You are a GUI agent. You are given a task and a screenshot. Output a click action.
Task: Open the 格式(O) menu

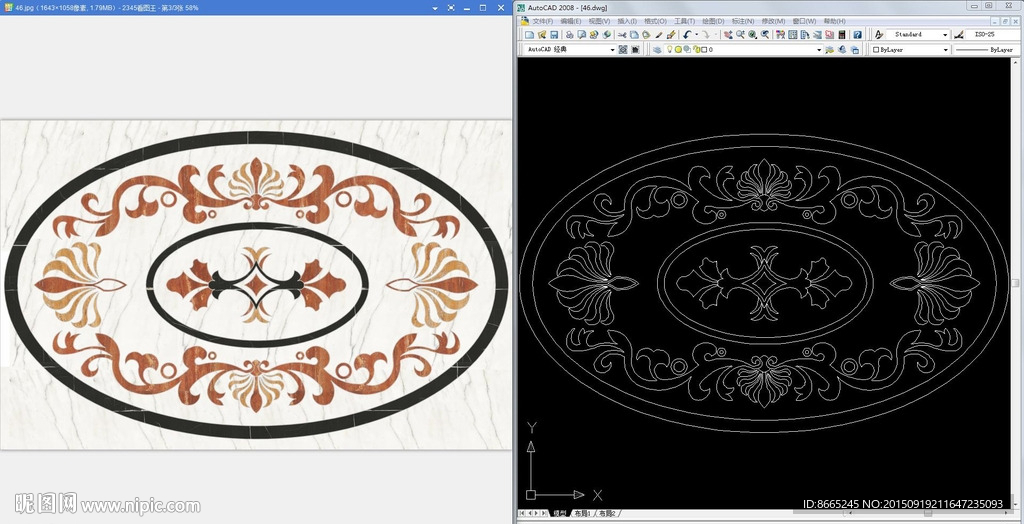click(x=655, y=21)
